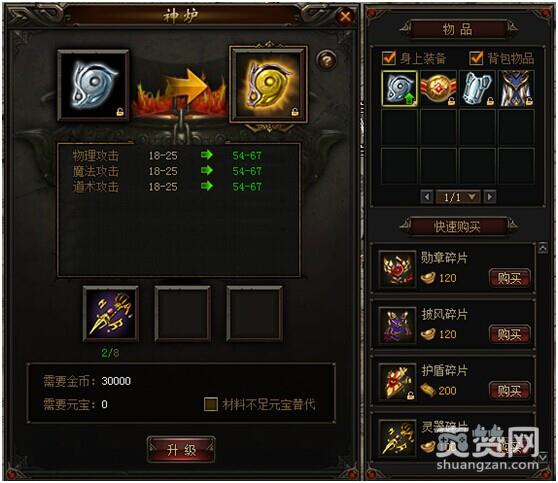
Task: Toggle the 身上装备 checkbox
Action: tap(389, 57)
